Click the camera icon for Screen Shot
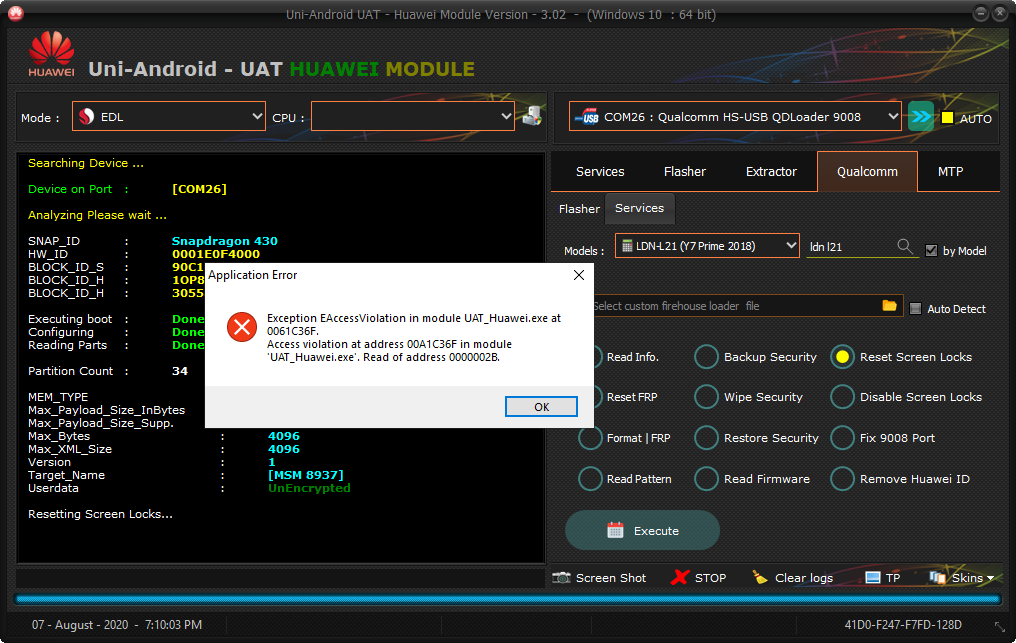The height and width of the screenshot is (643, 1016). 561,578
